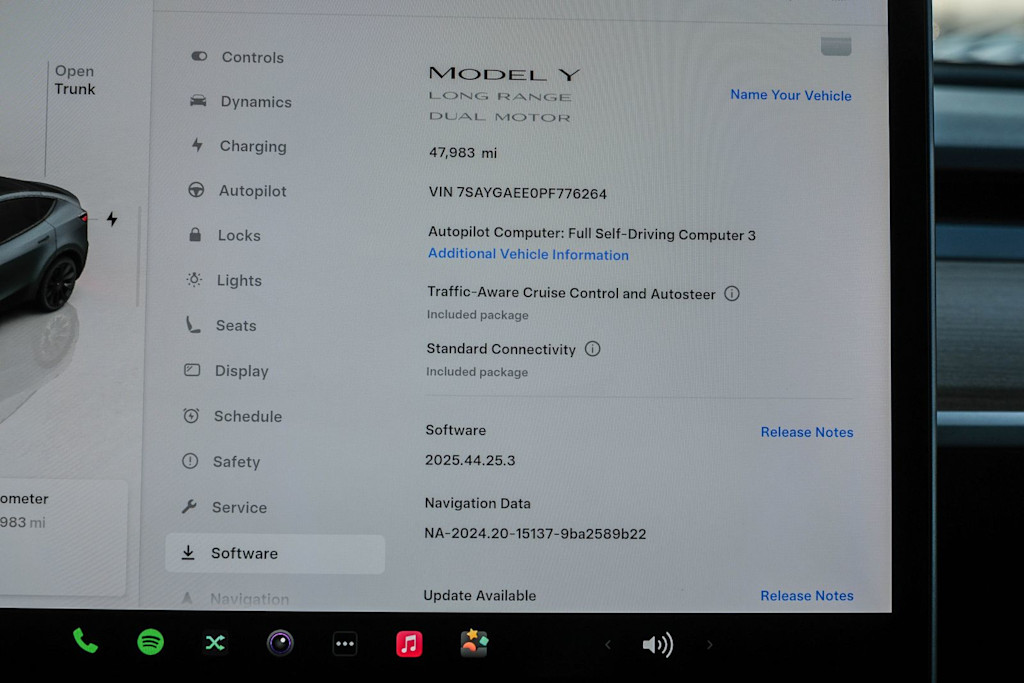
Task: Tap the VIN 7SAYGAEE0PF776264 text
Action: click(517, 193)
